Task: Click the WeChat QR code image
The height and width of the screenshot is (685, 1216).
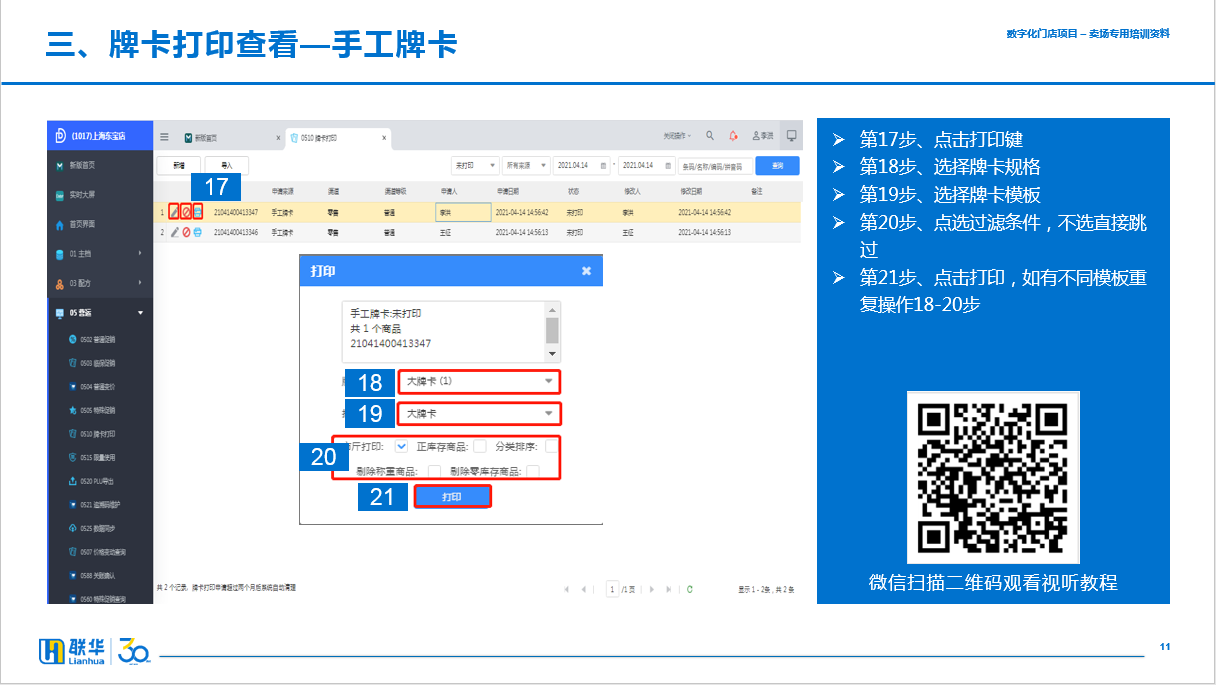Action: point(993,477)
